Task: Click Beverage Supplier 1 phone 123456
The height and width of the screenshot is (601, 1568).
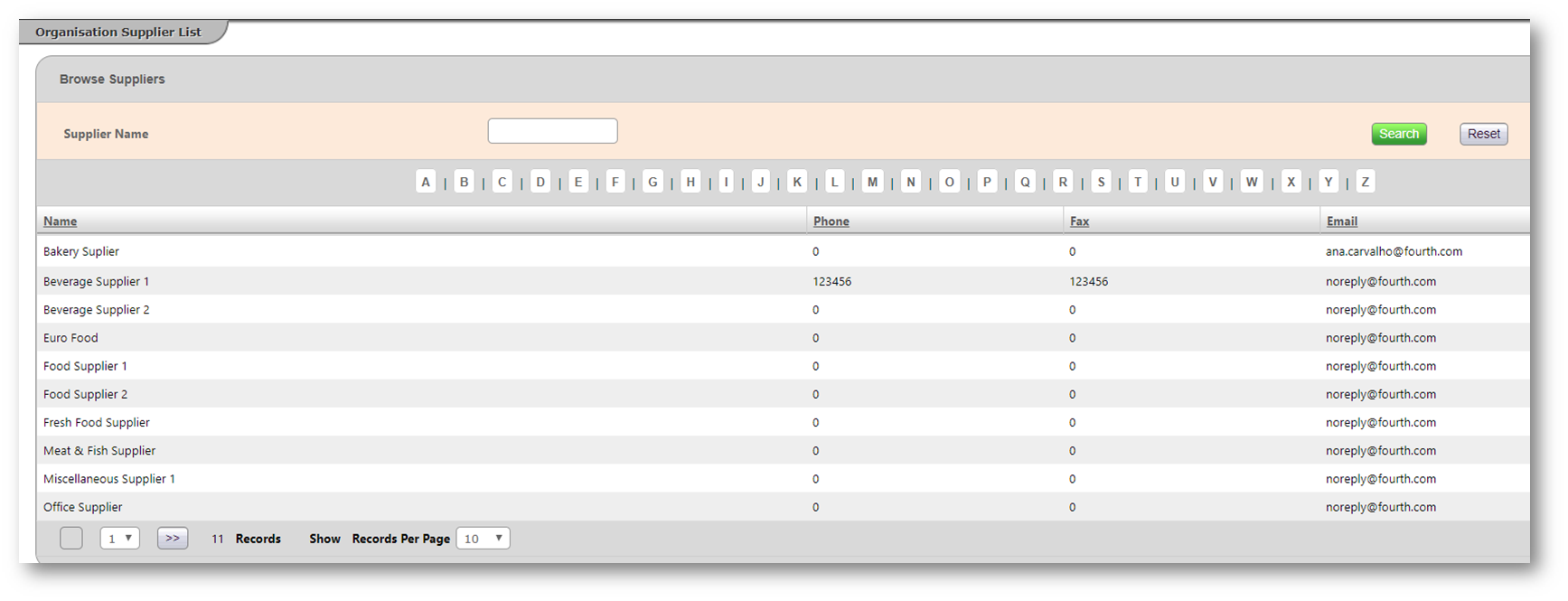Action: click(831, 281)
